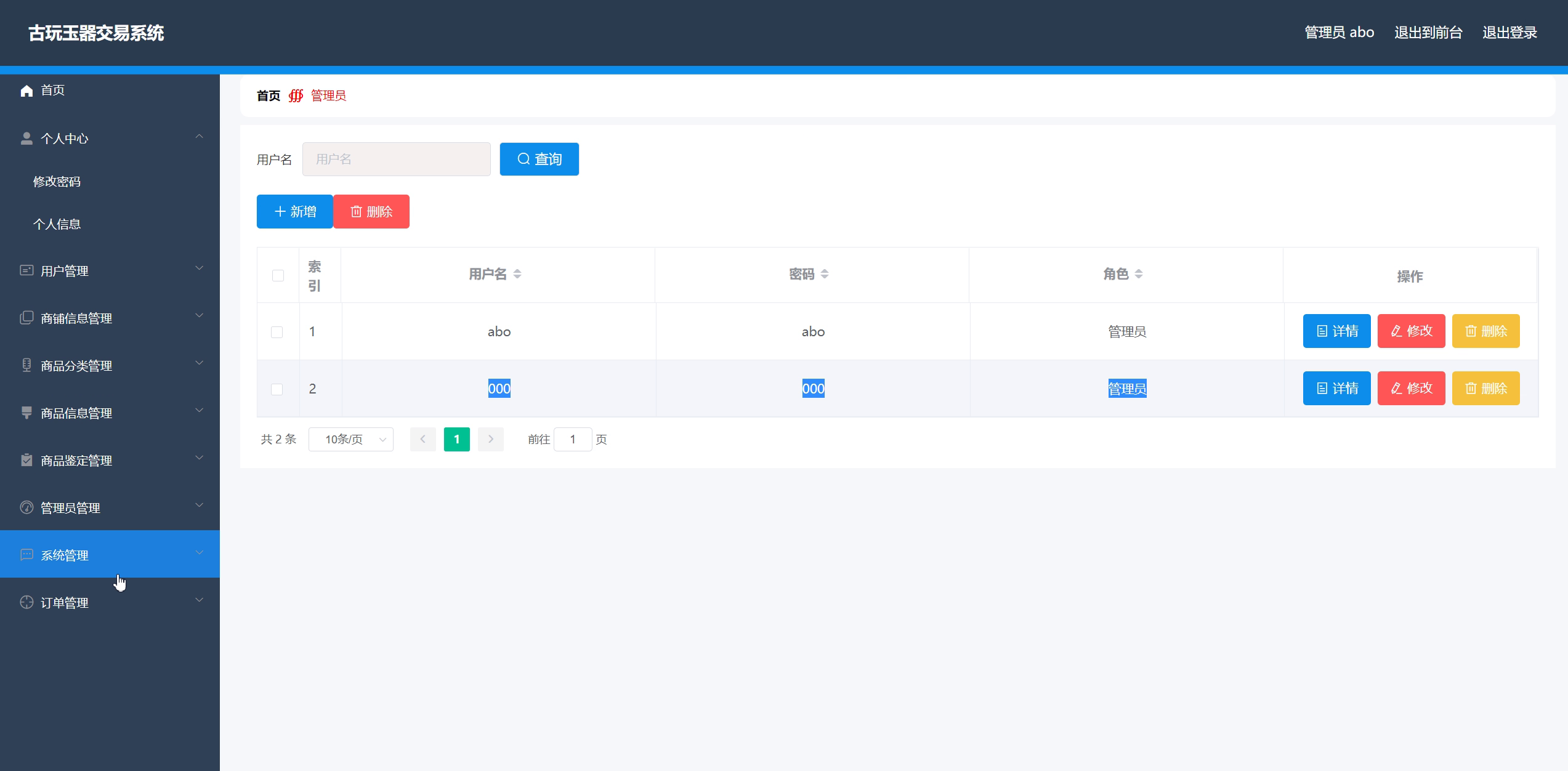Toggle select-all checkbox in table header

(278, 275)
